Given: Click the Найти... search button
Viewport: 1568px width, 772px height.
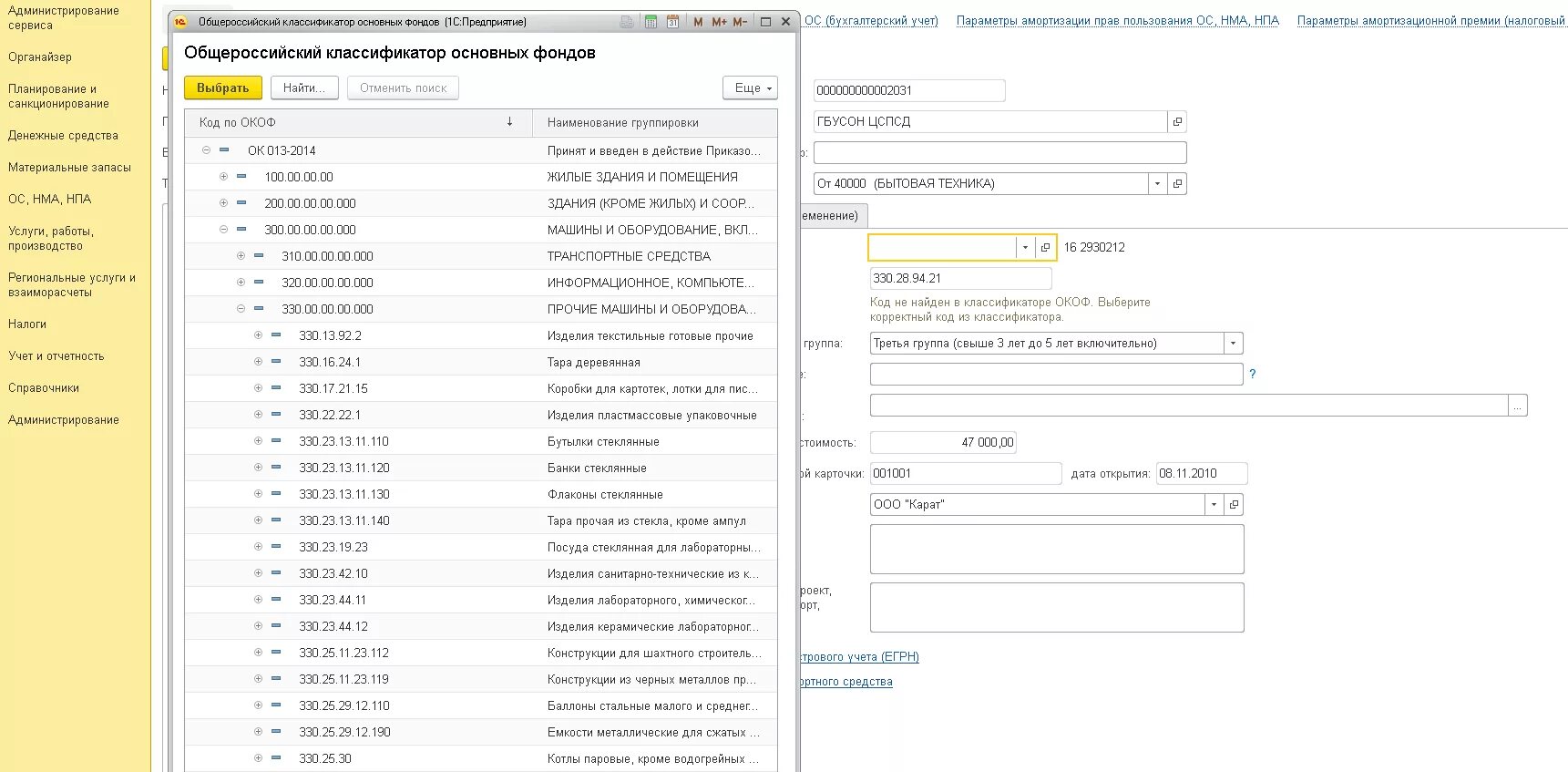Looking at the screenshot, I should [x=303, y=88].
